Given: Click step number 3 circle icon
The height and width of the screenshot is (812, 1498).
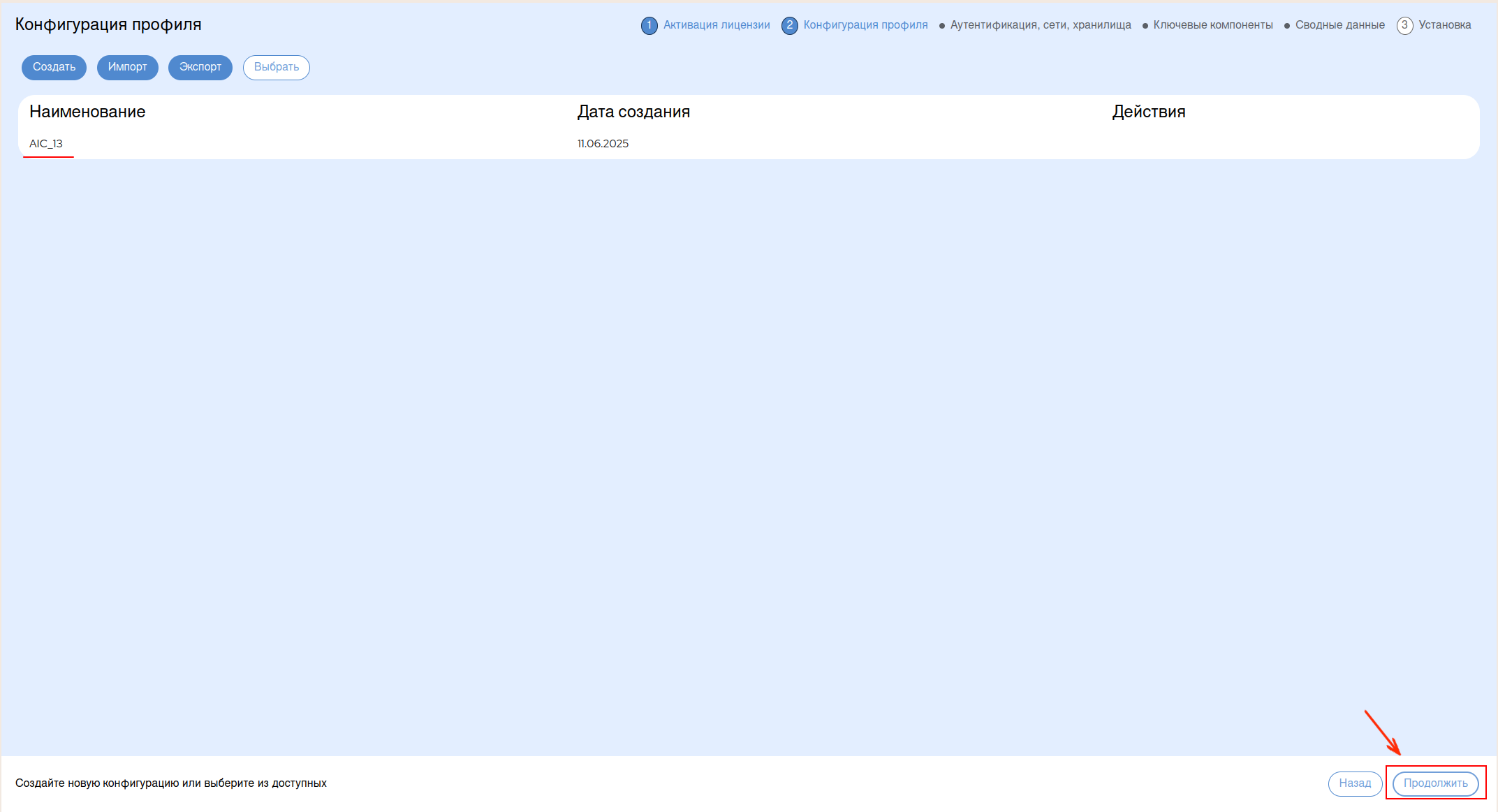Looking at the screenshot, I should click(x=1405, y=26).
